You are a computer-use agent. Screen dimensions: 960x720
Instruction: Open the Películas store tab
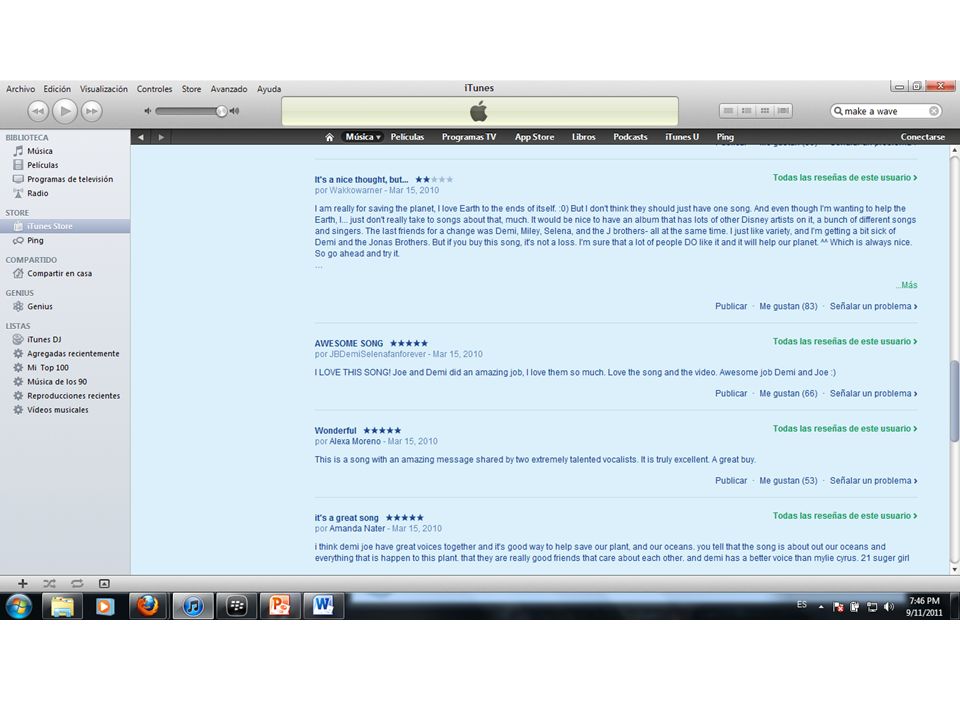[407, 137]
